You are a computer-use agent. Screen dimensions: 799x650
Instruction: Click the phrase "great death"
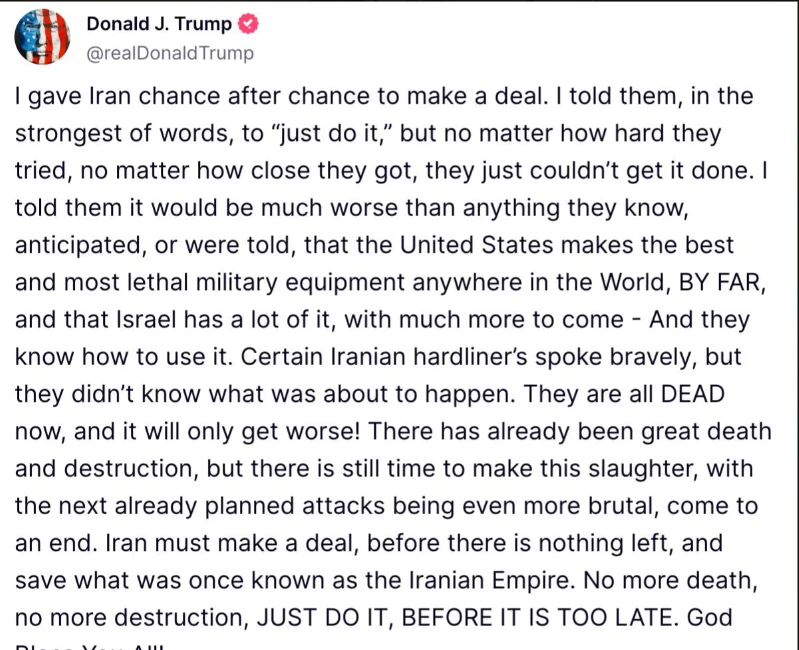706,431
